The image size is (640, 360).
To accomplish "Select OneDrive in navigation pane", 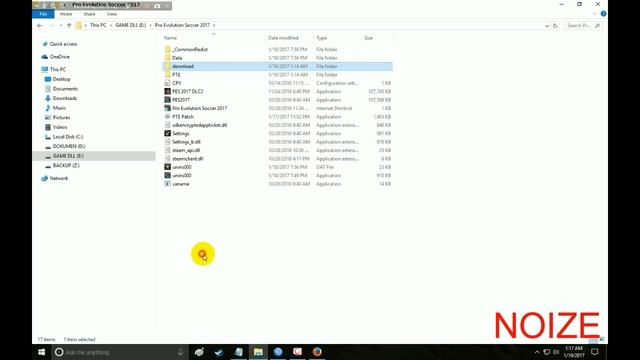I will pyautogui.click(x=59, y=57).
